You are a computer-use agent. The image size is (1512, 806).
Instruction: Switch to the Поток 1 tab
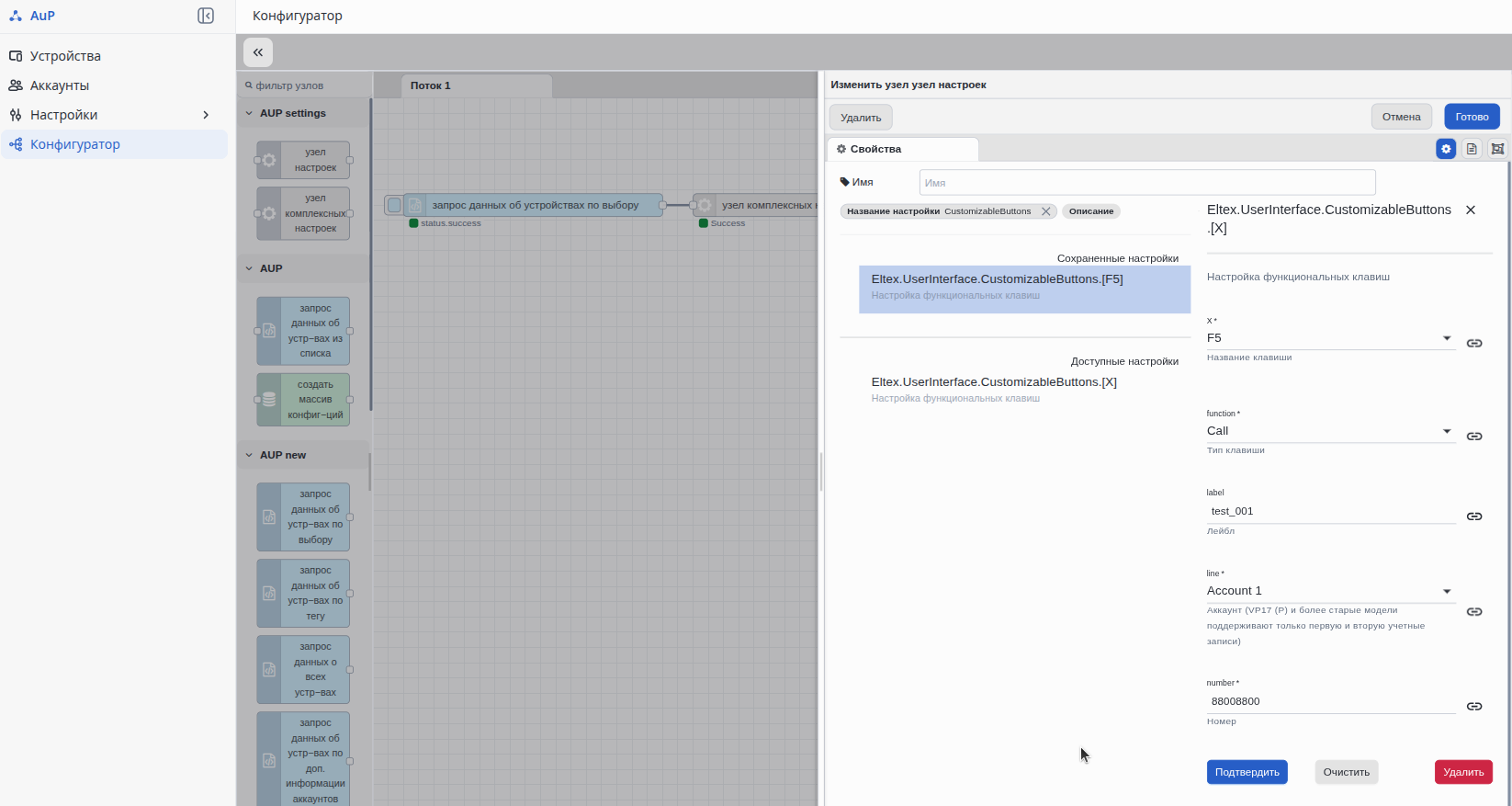click(x=477, y=85)
